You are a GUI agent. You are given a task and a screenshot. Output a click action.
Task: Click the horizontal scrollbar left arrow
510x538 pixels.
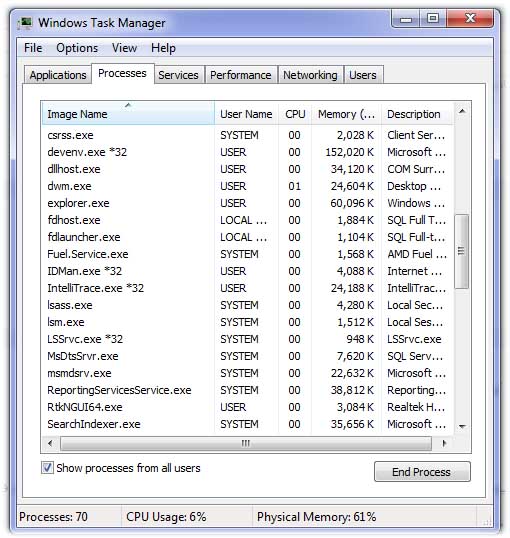pyautogui.click(x=50, y=443)
